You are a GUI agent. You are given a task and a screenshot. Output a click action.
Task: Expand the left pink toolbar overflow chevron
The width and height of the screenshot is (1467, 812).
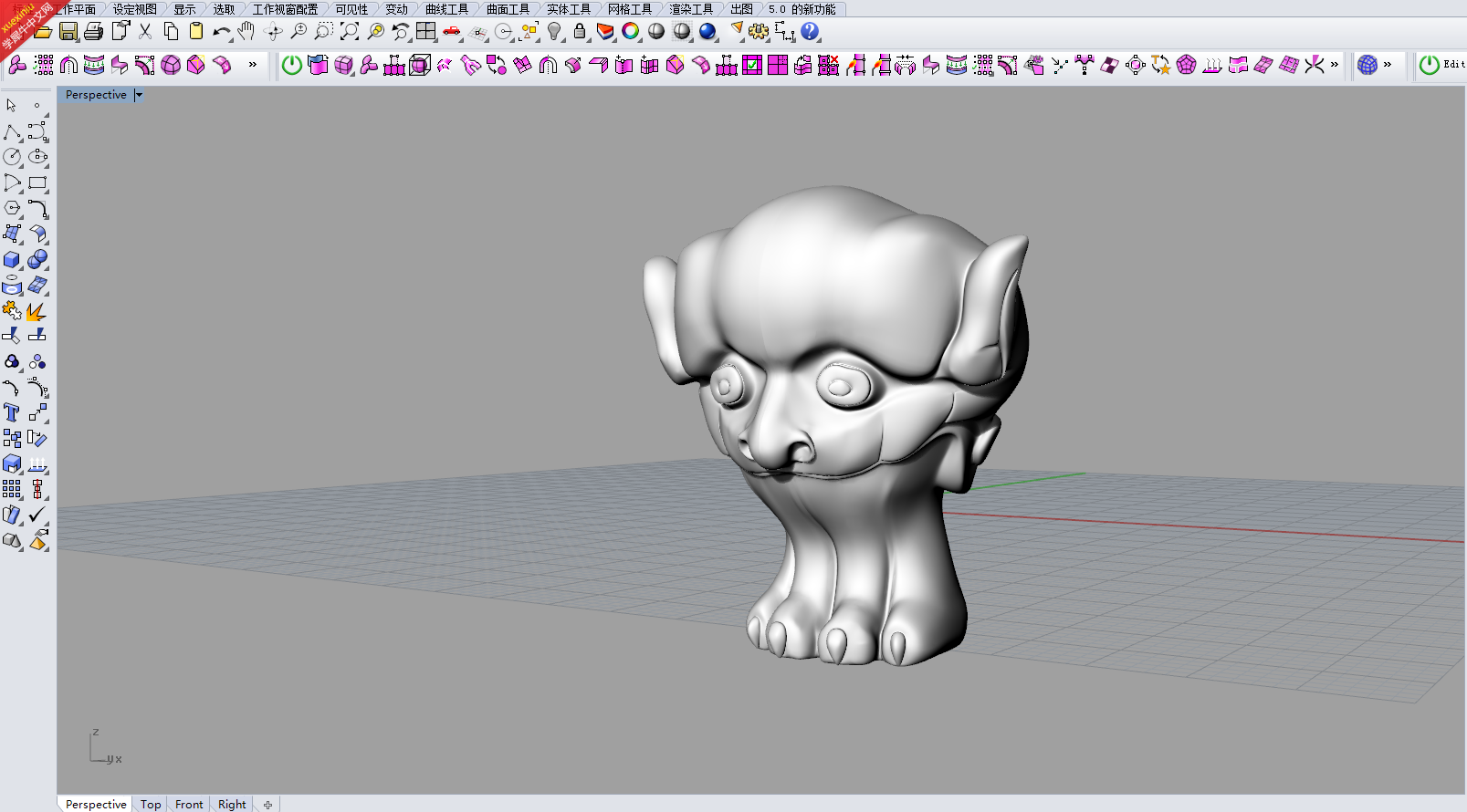click(x=253, y=65)
